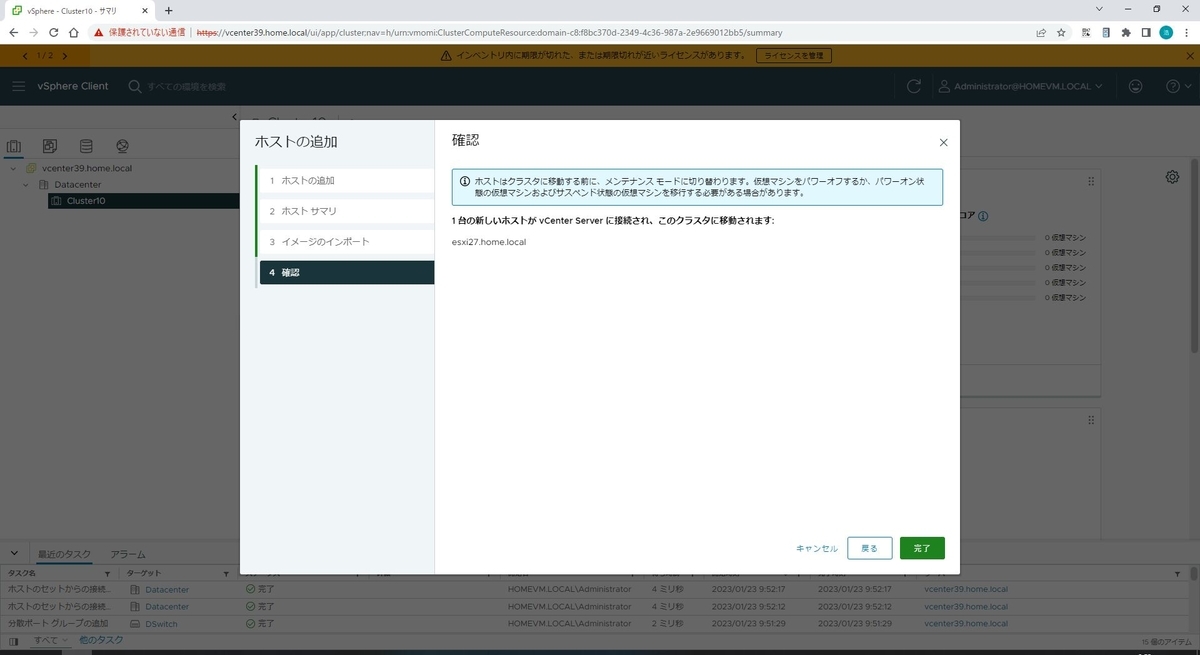Close the ホストの追加 dialog with X
The width and height of the screenshot is (1200, 655).
tap(943, 143)
